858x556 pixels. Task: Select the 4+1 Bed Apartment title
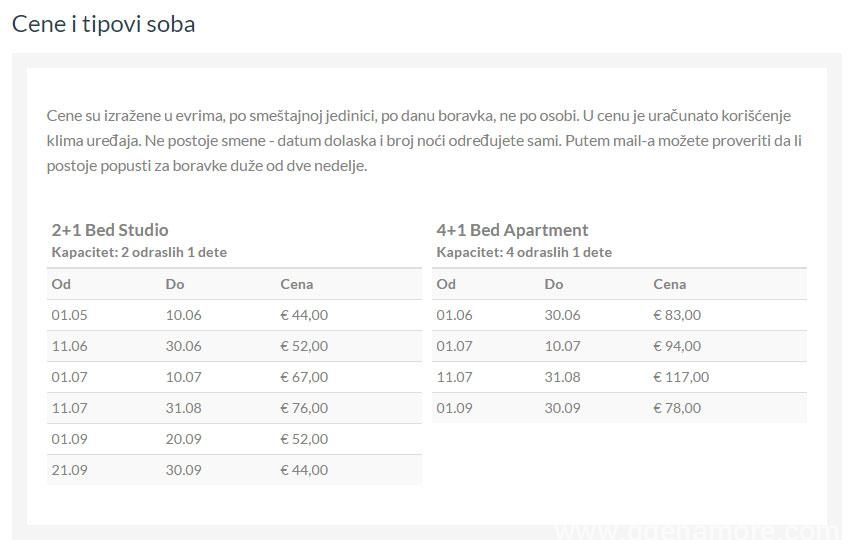(512, 230)
